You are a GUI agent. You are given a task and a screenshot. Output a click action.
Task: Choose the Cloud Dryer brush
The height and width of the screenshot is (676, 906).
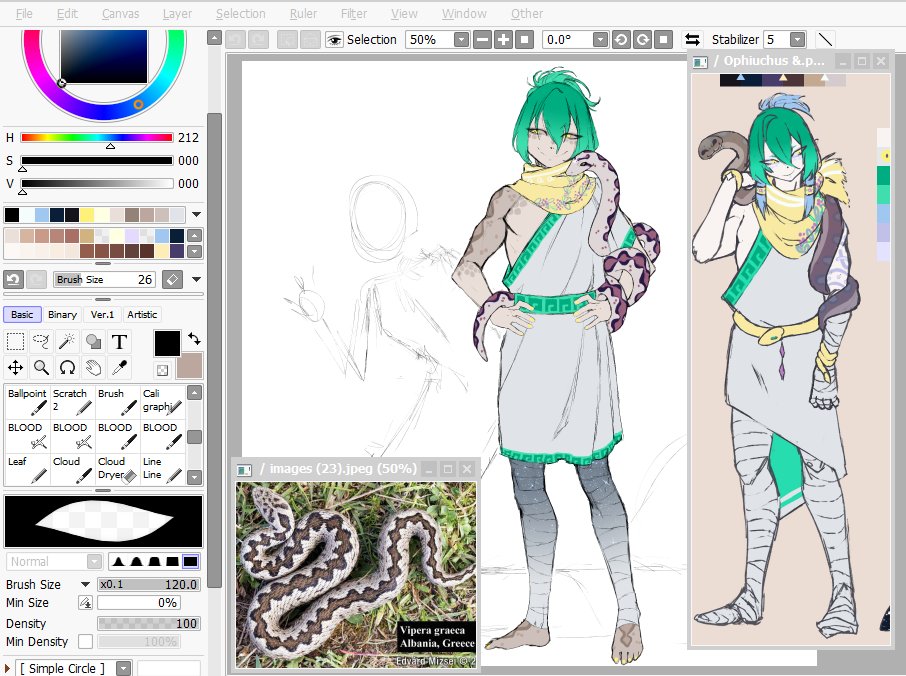click(x=117, y=469)
